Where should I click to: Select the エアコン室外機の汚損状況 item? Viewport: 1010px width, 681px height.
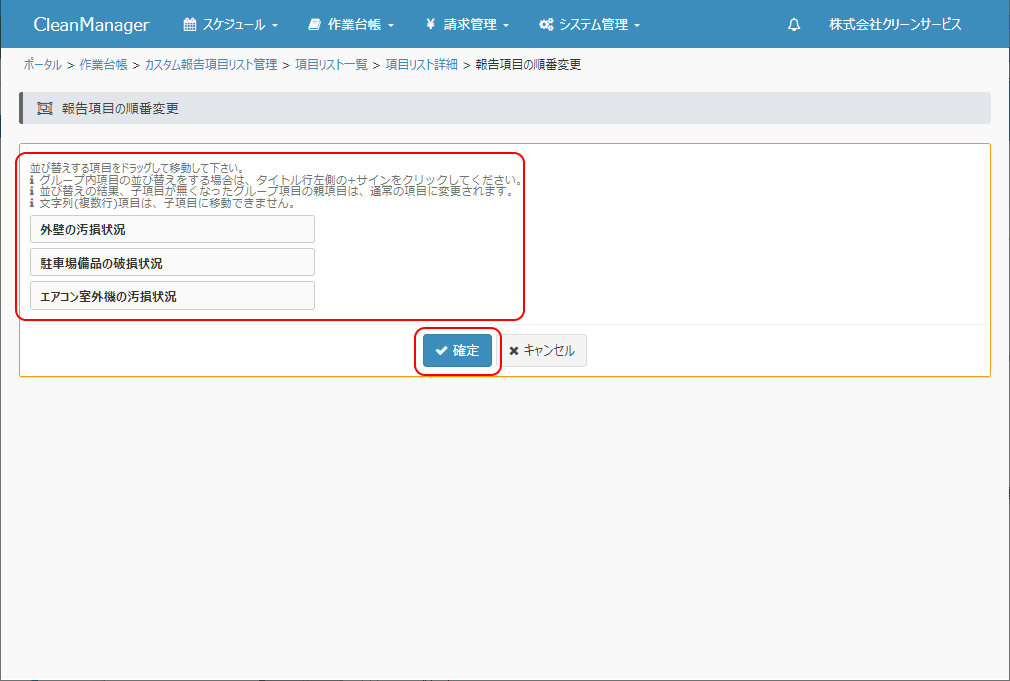coord(173,296)
